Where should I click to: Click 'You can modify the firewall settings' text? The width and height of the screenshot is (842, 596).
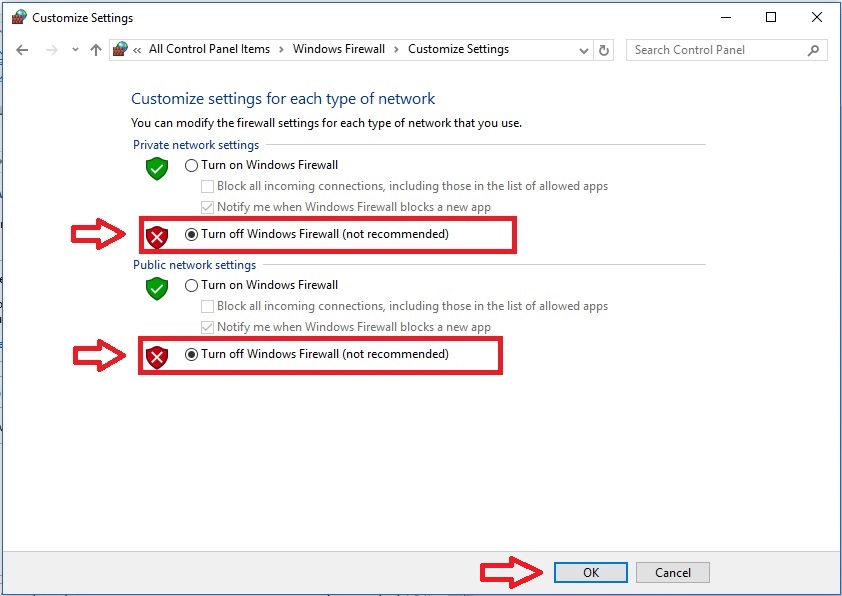point(326,123)
